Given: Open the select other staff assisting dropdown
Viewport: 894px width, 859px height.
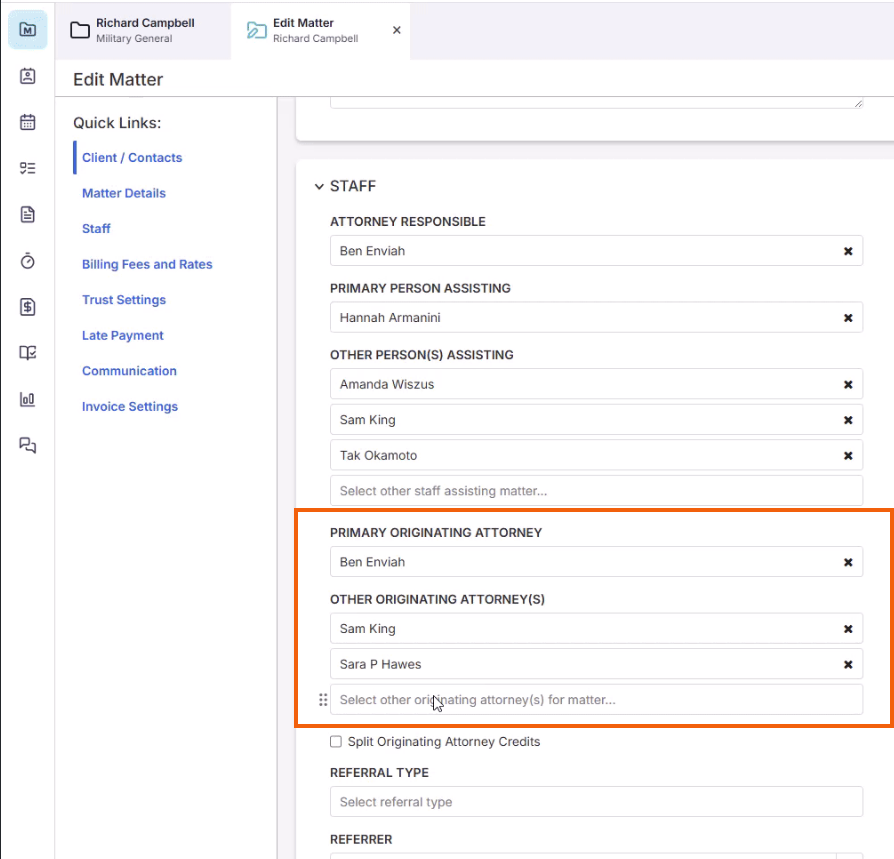Looking at the screenshot, I should 596,491.
